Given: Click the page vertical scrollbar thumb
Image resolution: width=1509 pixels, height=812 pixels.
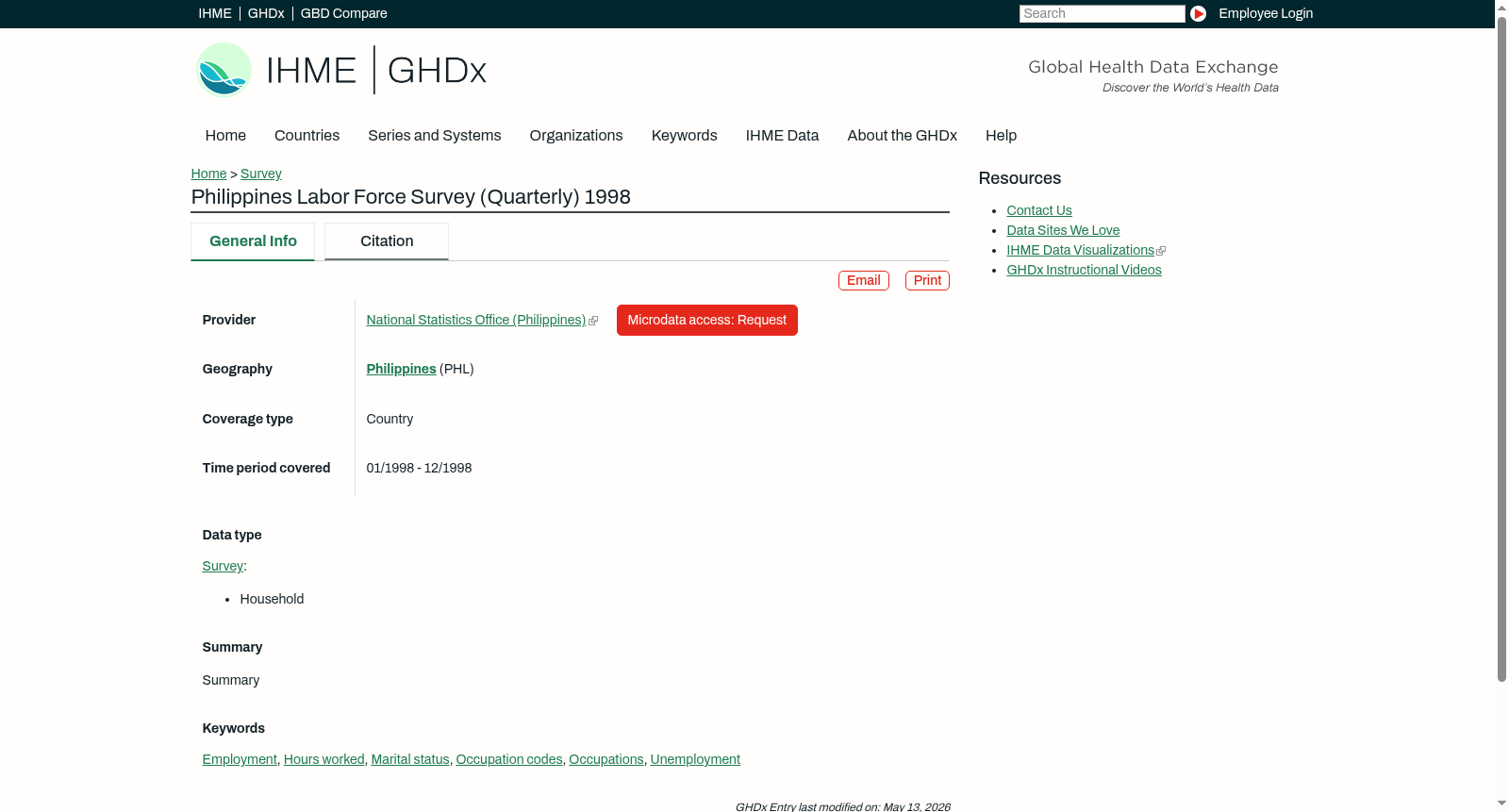Looking at the screenshot, I should (1502, 349).
